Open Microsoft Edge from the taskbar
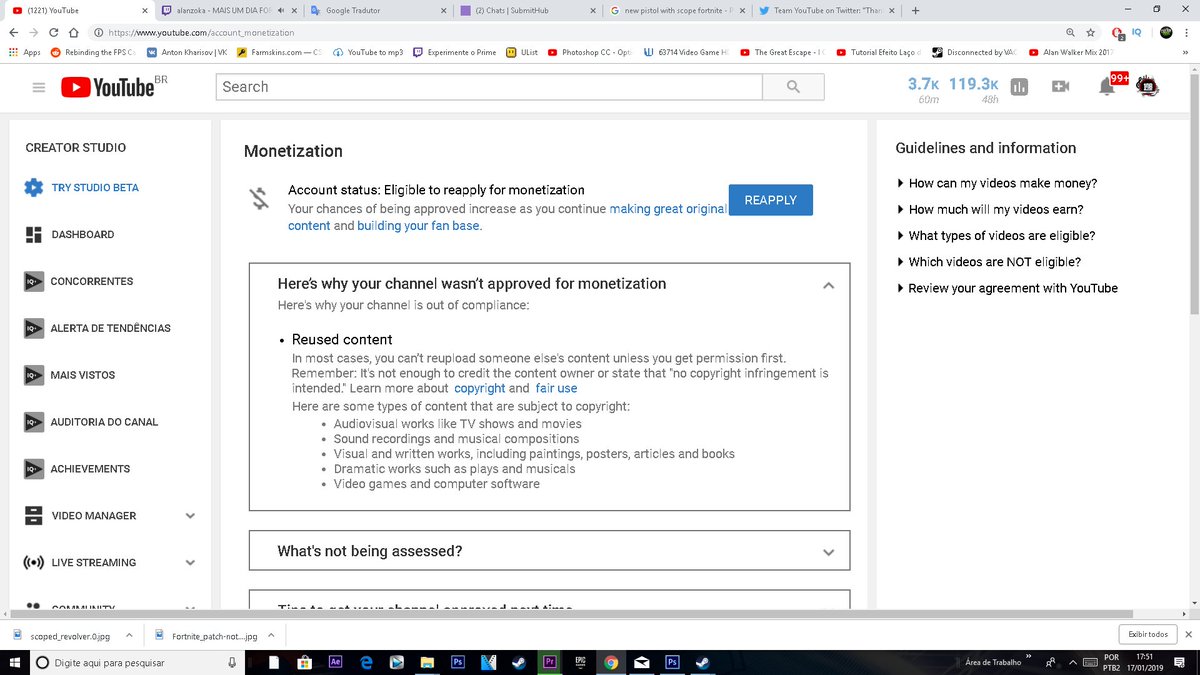Viewport: 1200px width, 675px height. pyautogui.click(x=366, y=662)
